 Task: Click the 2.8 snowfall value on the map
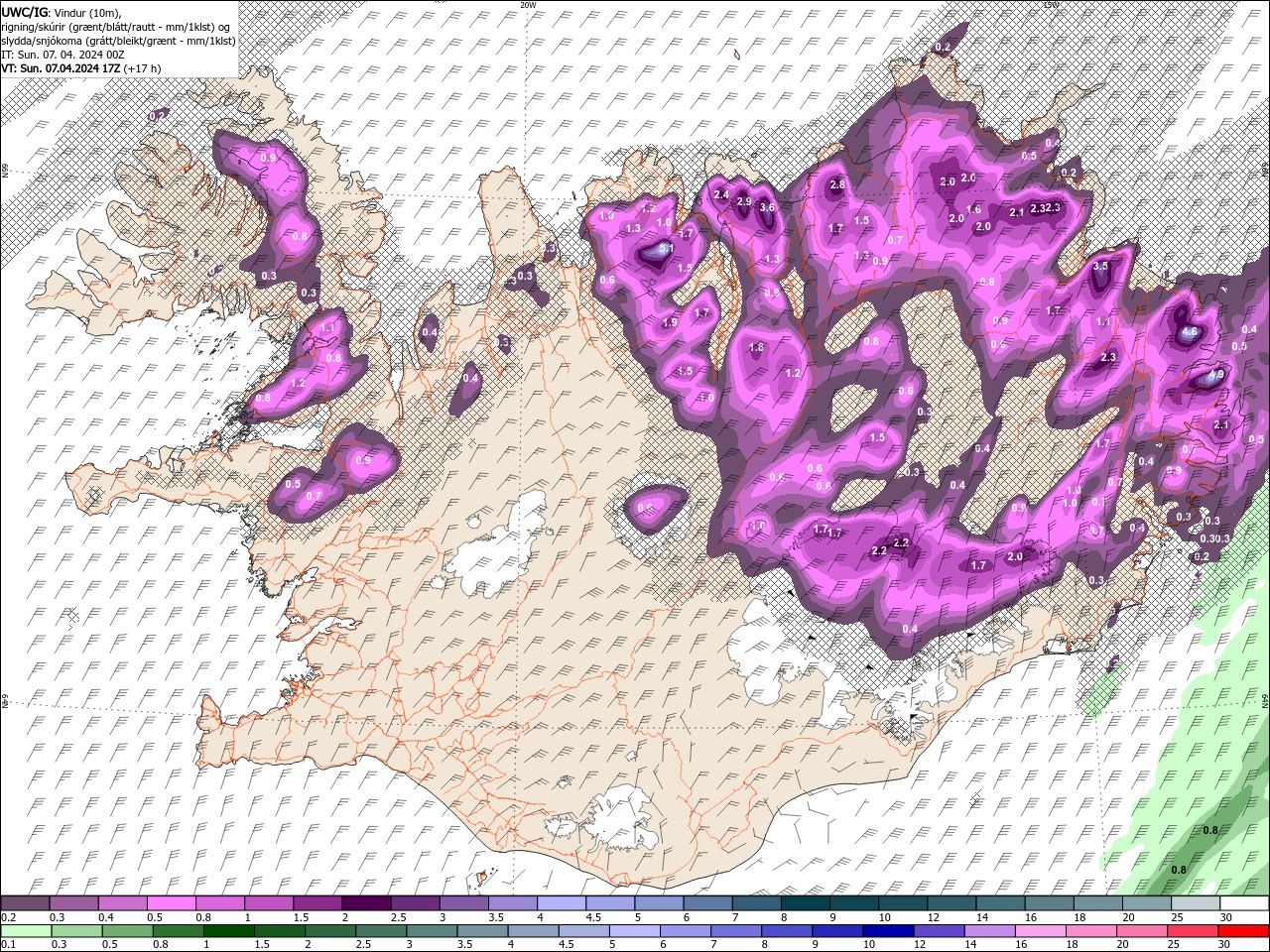click(x=837, y=184)
